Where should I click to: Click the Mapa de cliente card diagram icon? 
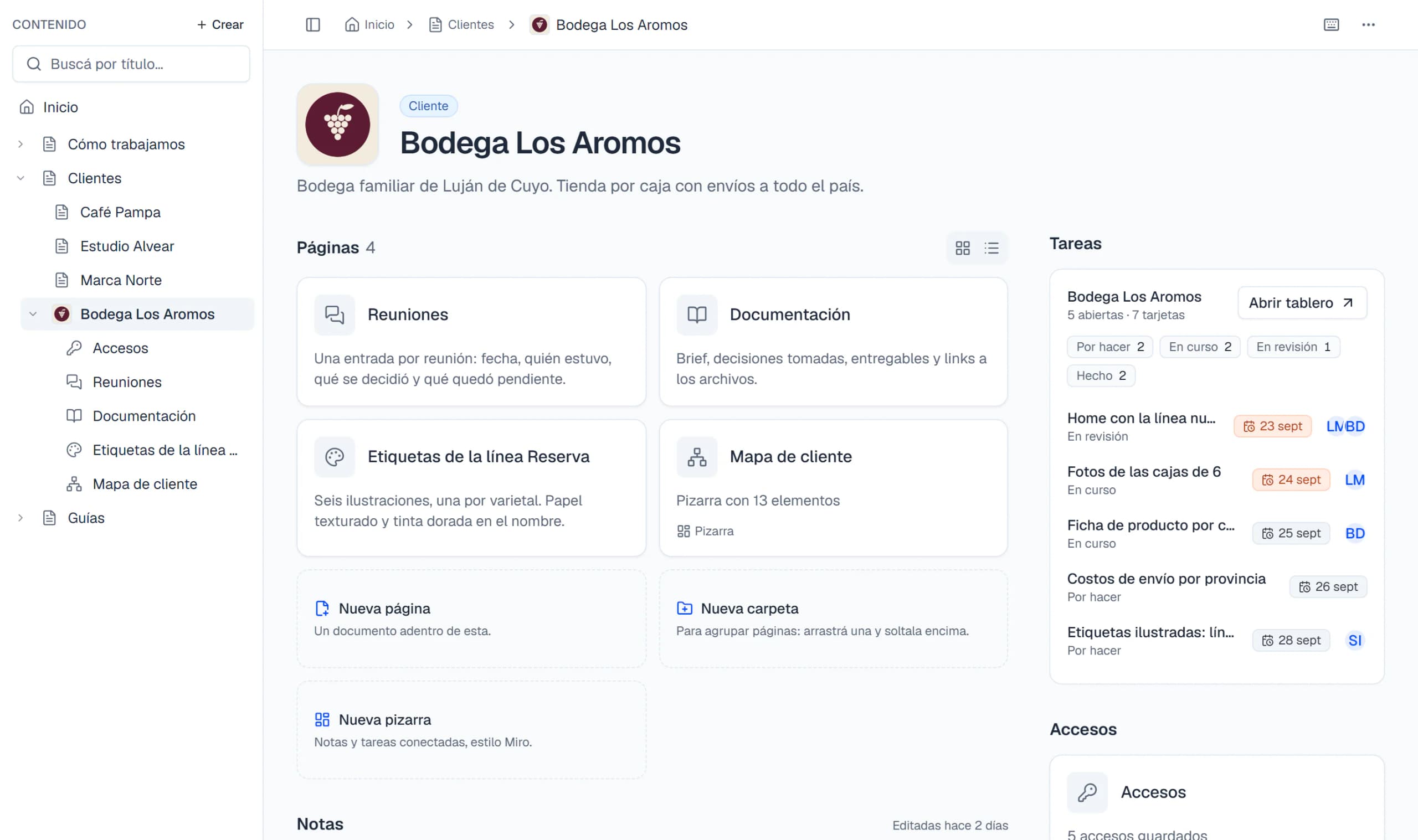coord(697,457)
